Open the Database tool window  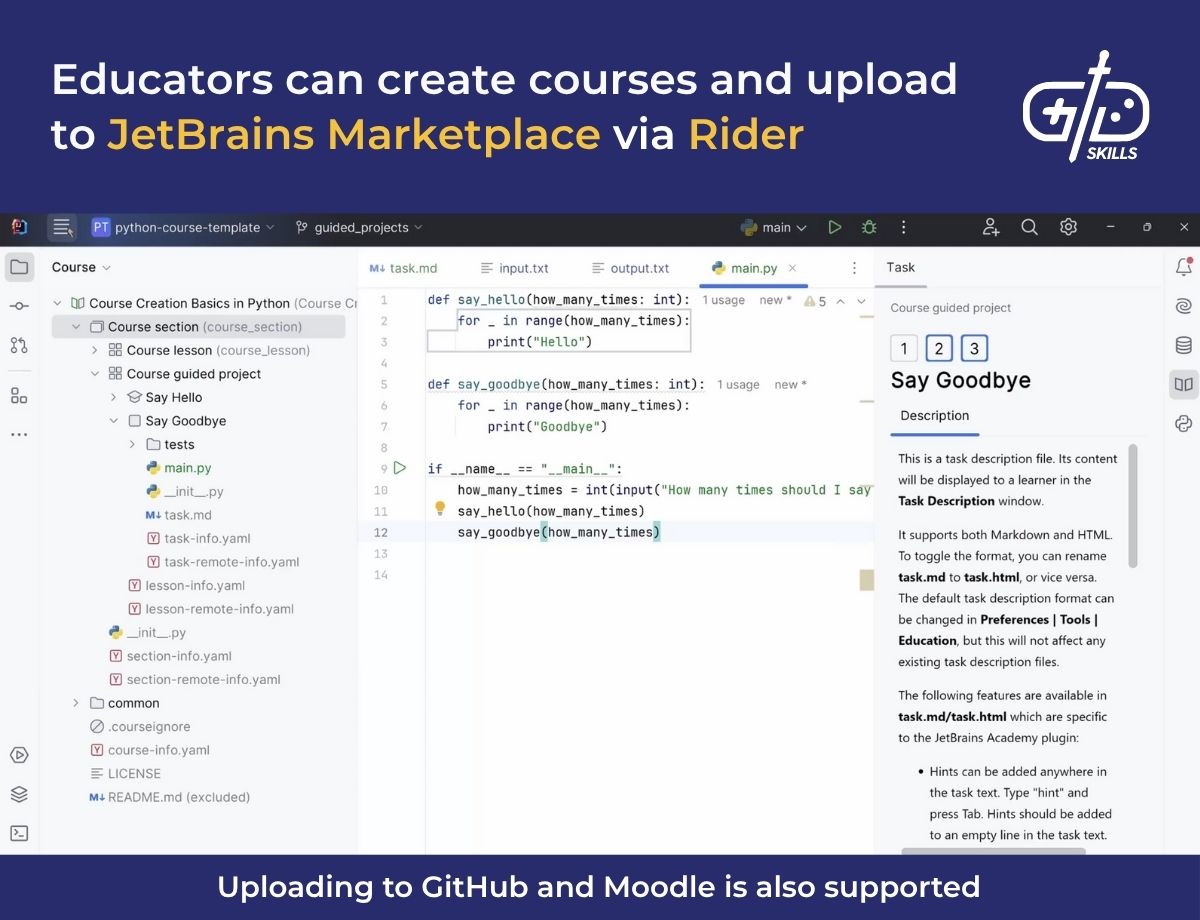coord(1184,345)
